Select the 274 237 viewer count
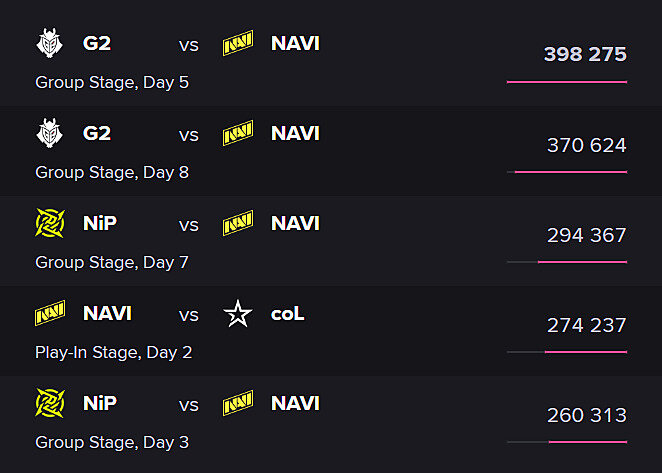 coord(586,325)
